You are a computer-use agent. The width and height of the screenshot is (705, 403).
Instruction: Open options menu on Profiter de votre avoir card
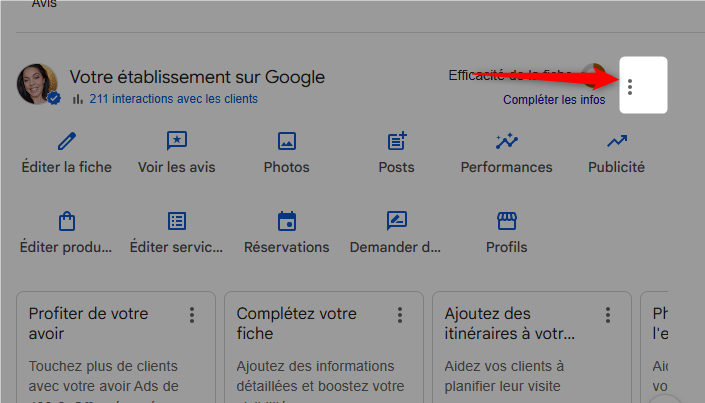click(x=192, y=315)
